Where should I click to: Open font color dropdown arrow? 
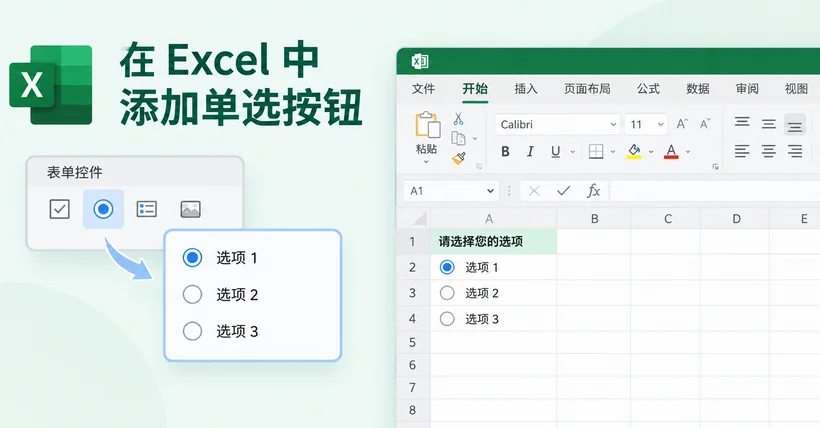(x=688, y=152)
